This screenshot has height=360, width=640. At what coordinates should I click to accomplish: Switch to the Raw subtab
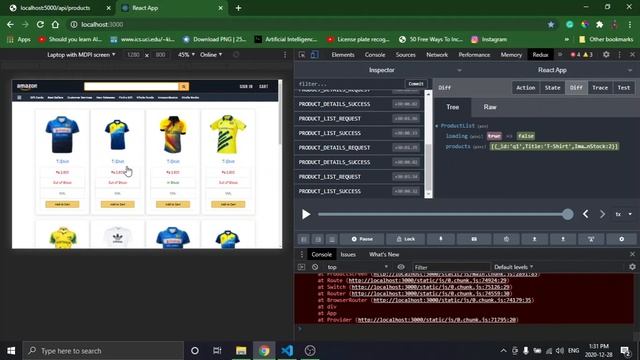point(490,107)
